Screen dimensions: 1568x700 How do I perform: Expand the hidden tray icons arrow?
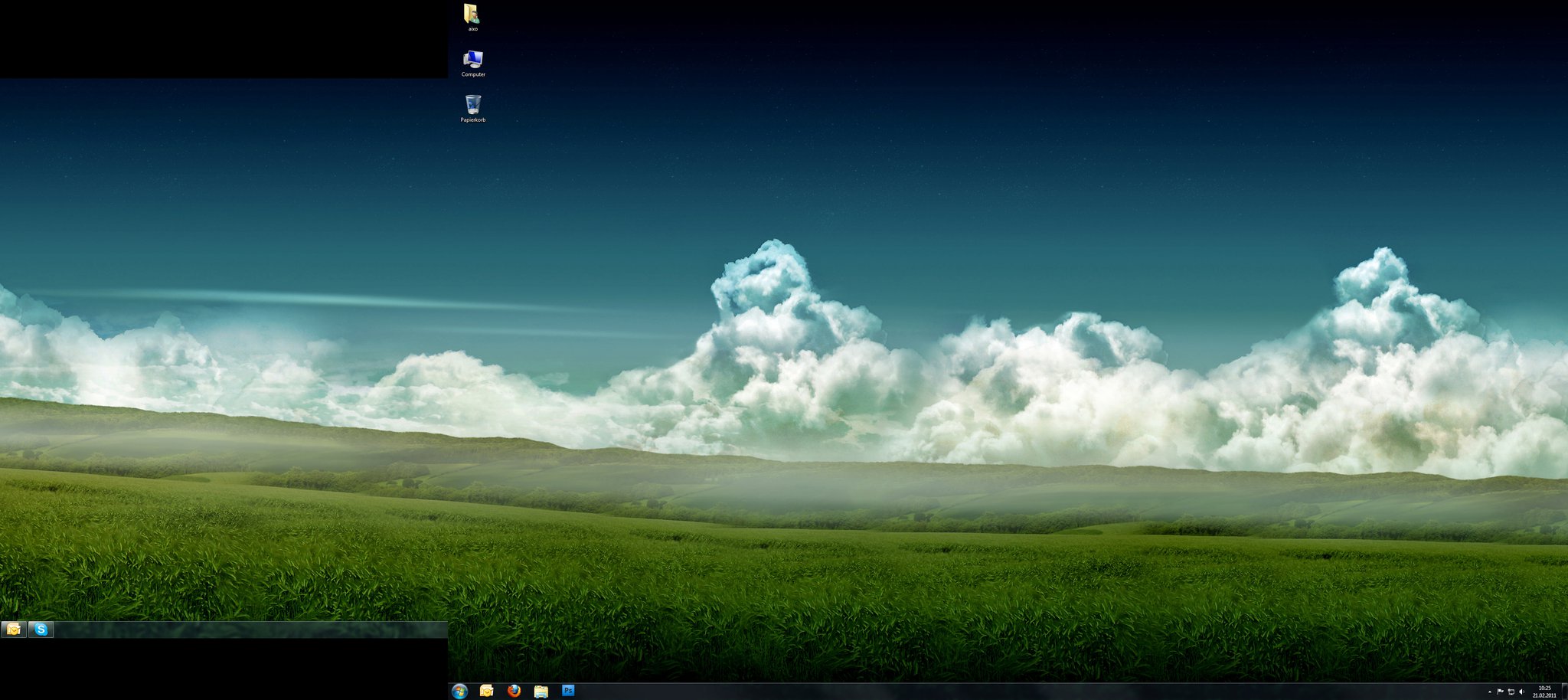[1489, 692]
